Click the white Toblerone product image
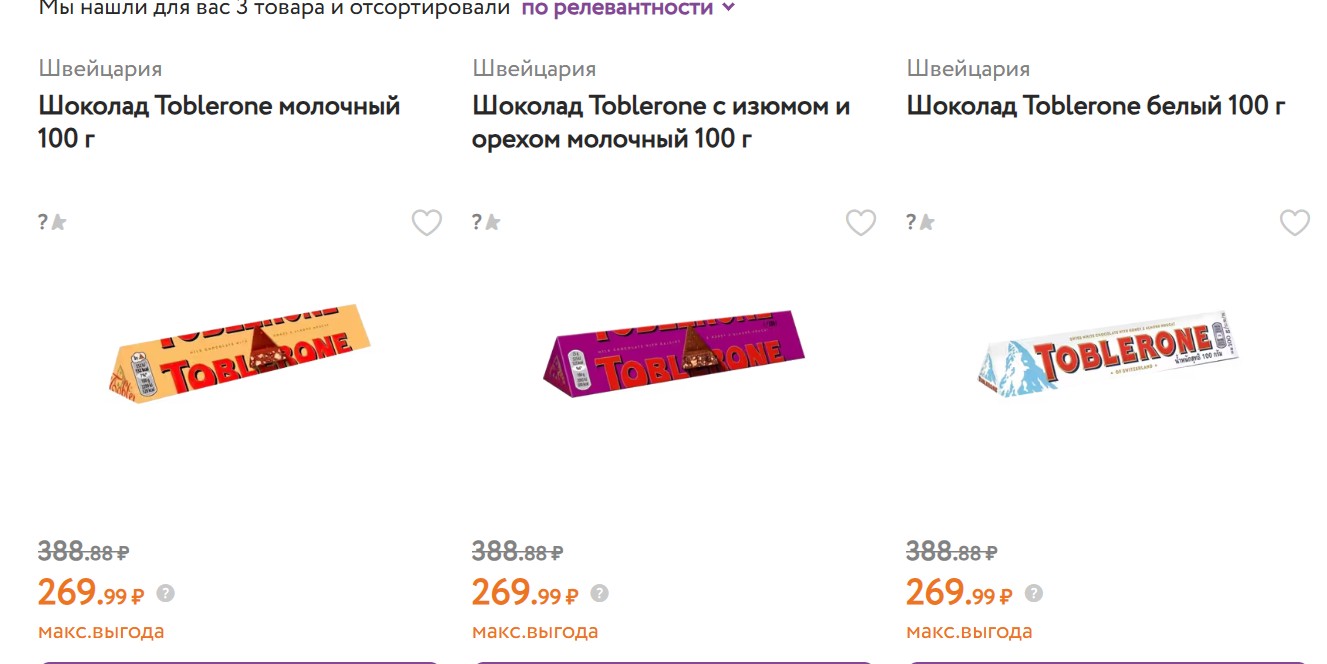The width and height of the screenshot is (1327, 664). point(1108,353)
